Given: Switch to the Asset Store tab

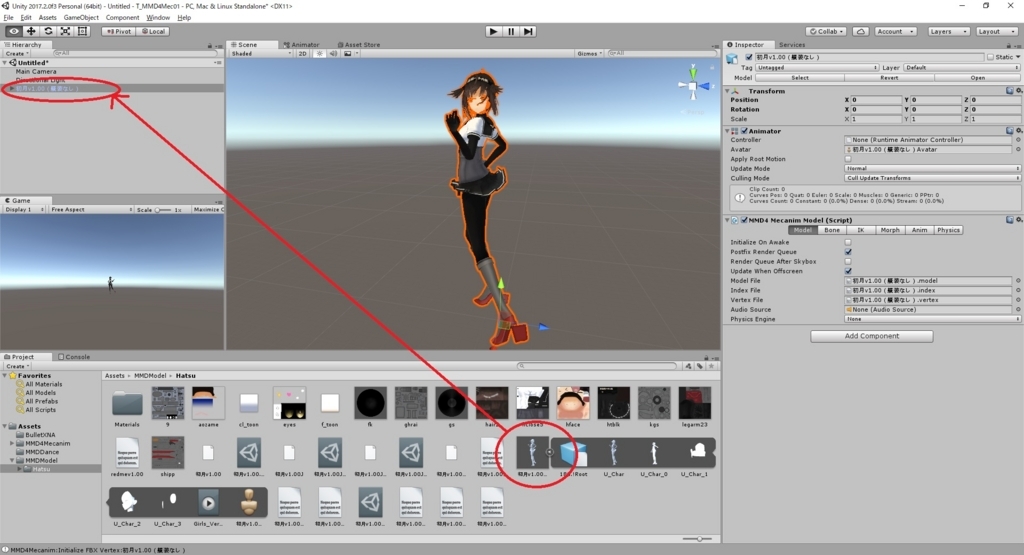Looking at the screenshot, I should point(359,45).
